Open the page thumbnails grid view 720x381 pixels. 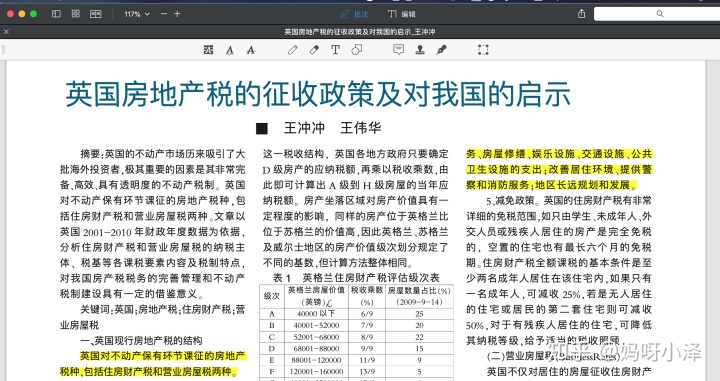point(76,14)
